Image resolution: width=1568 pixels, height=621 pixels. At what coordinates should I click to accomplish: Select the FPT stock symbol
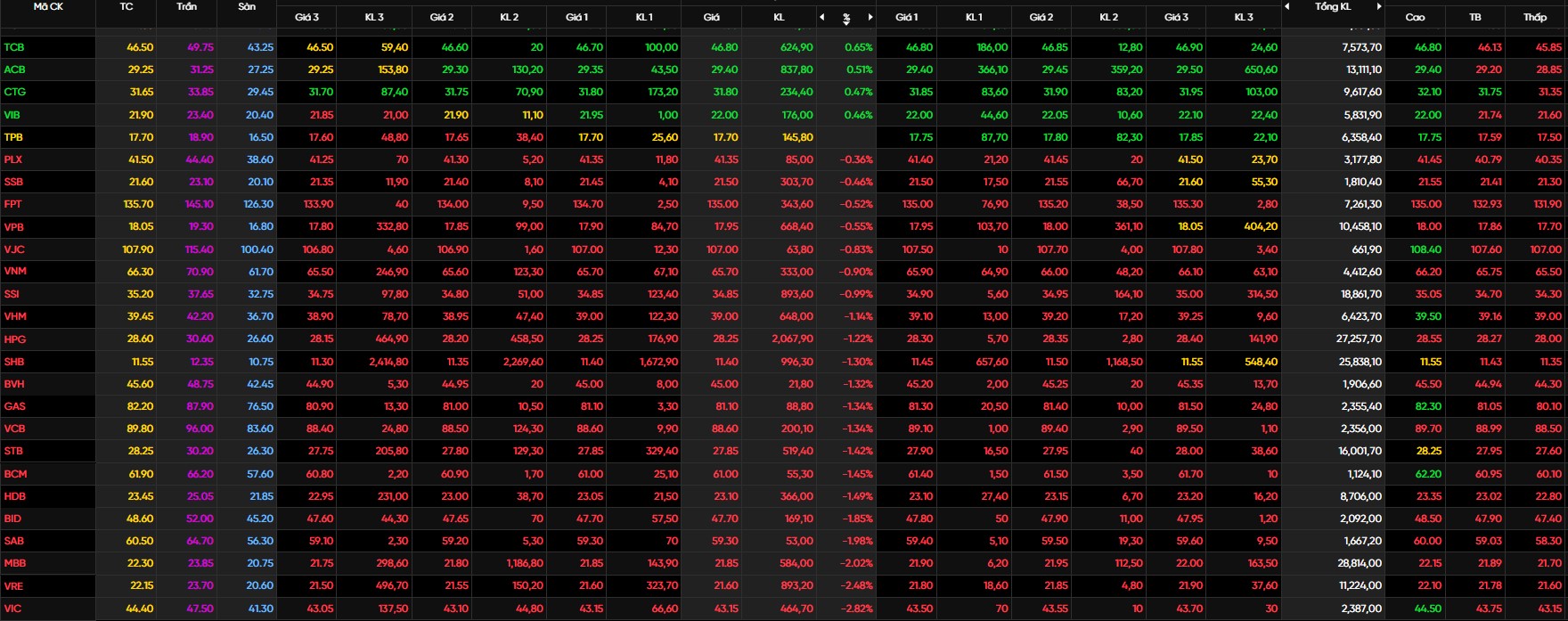[12, 204]
